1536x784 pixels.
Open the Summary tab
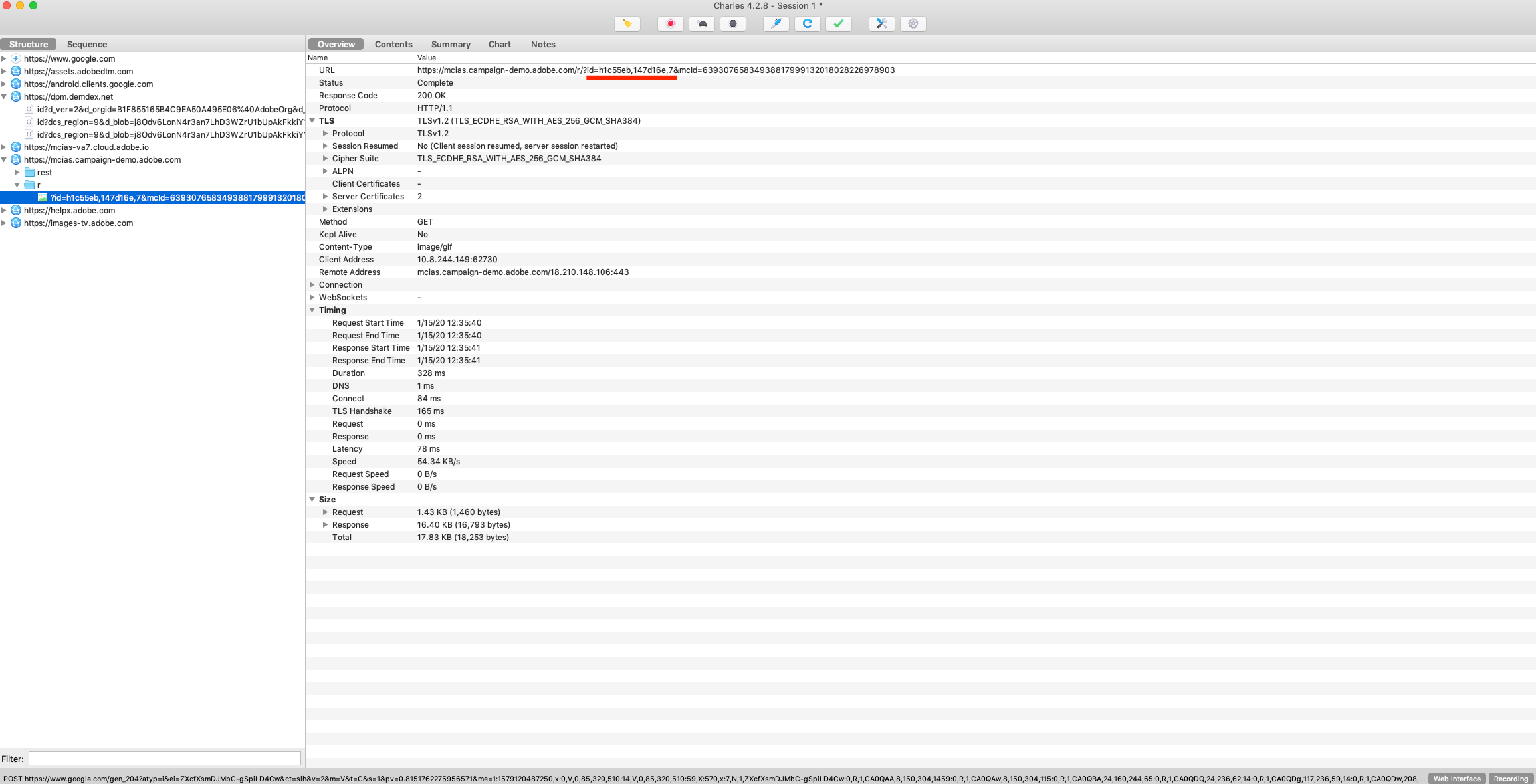pyautogui.click(x=451, y=44)
